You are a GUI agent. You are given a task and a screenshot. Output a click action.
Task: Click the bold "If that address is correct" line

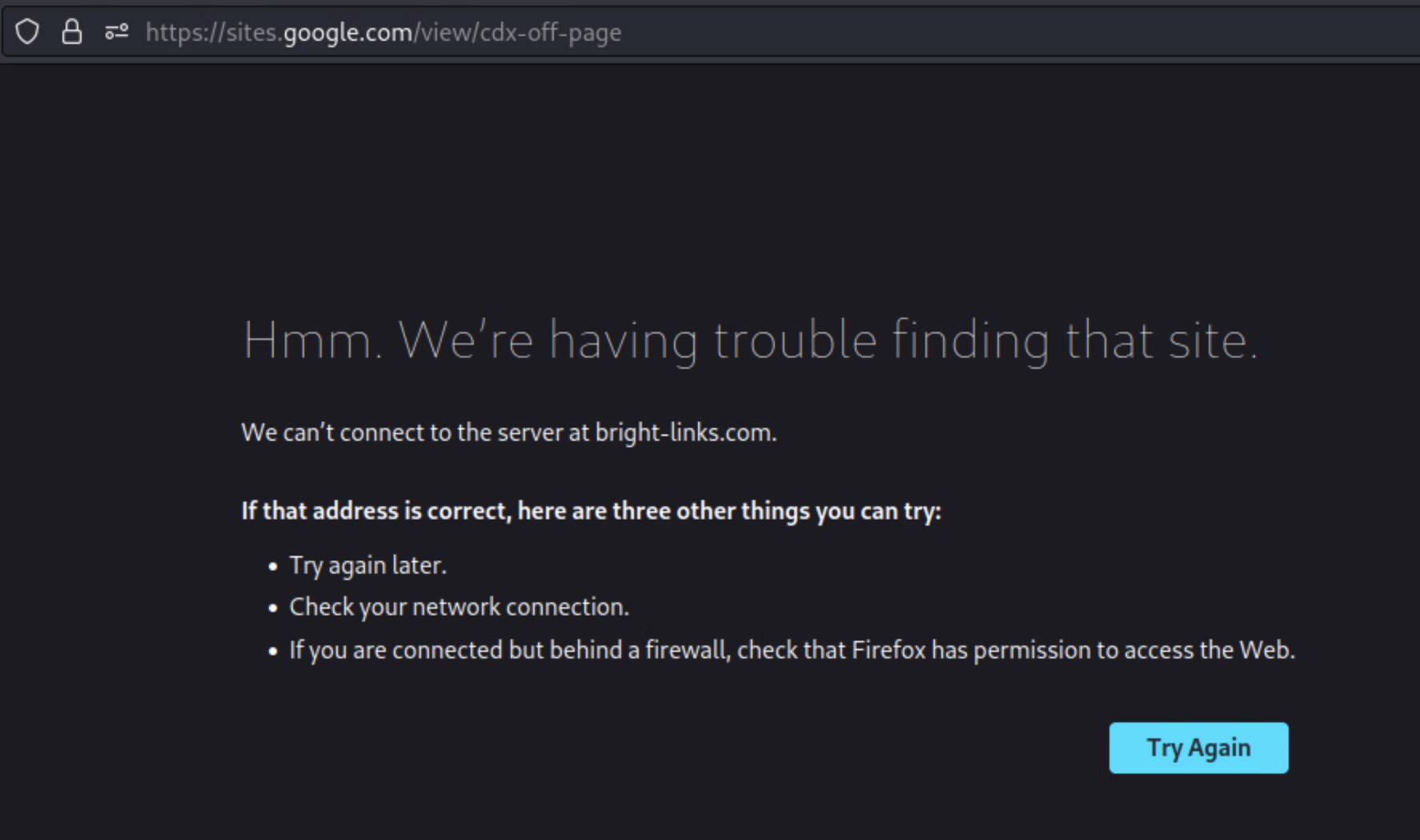click(x=592, y=511)
